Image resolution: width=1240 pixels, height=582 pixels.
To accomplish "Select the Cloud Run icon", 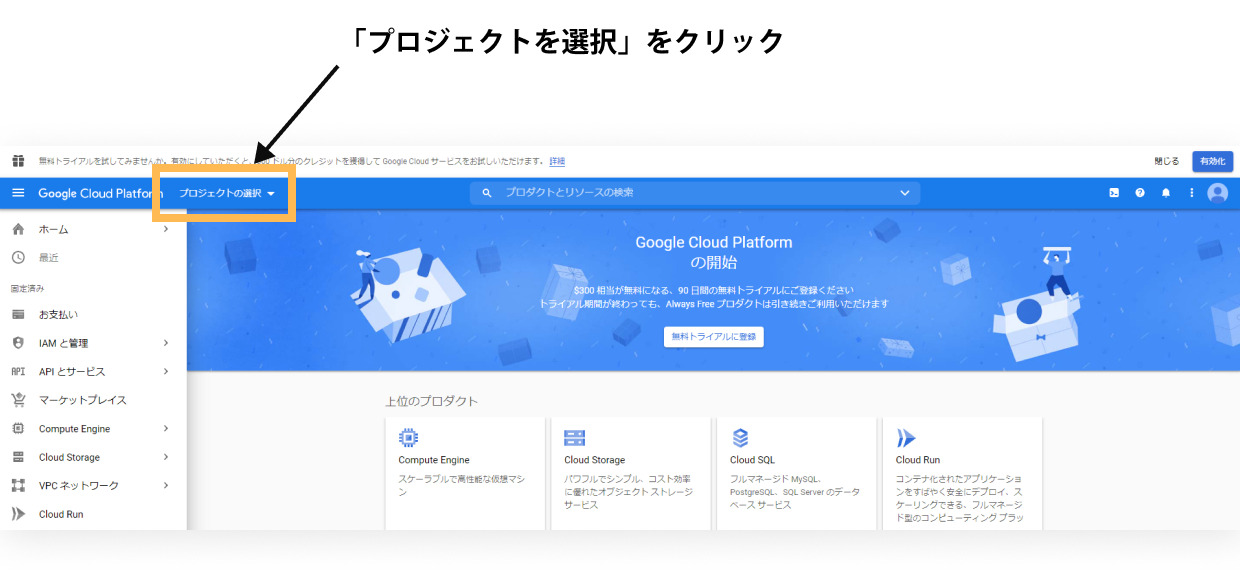I will coord(905,437).
